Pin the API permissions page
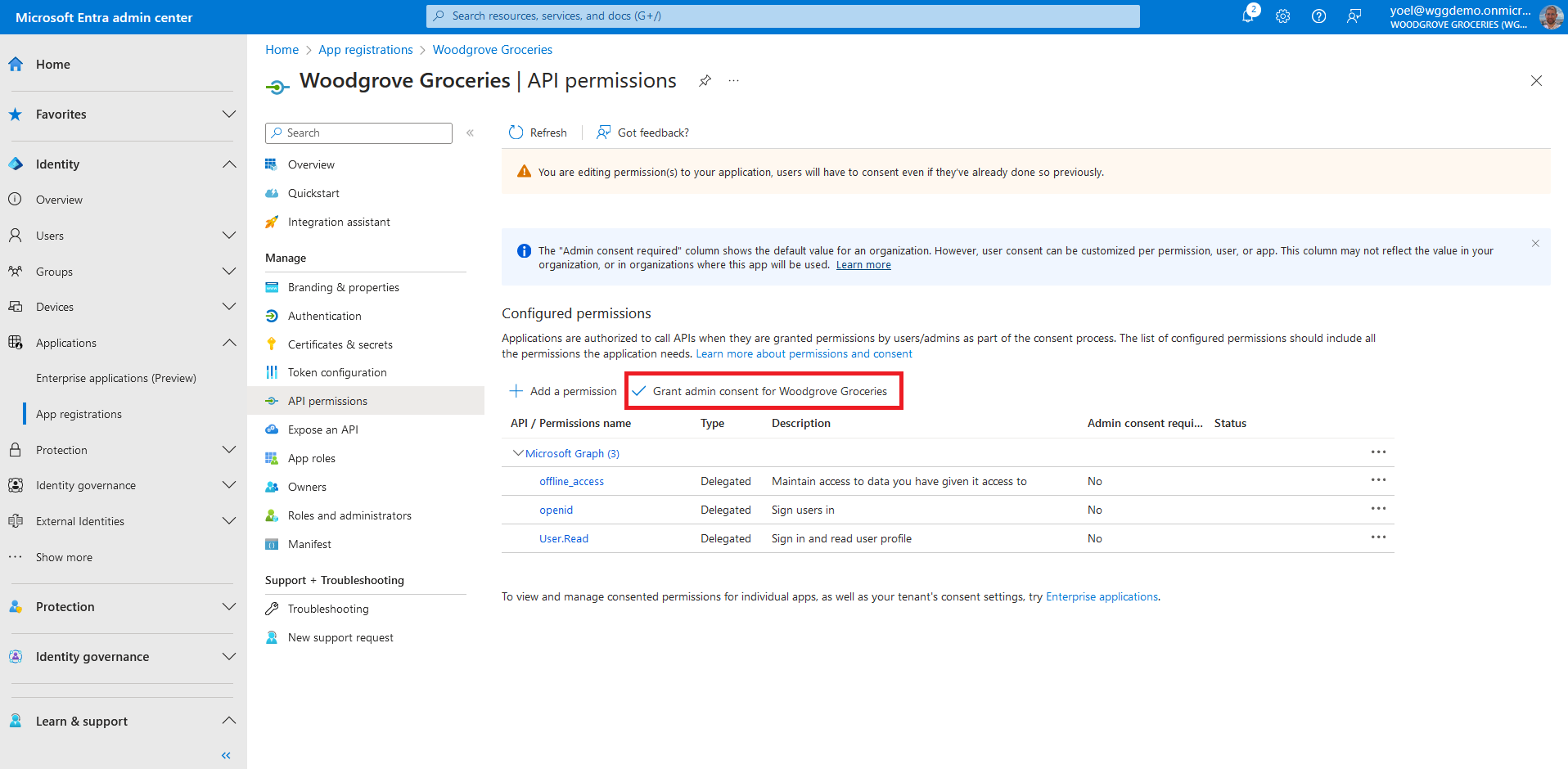Screen dimensions: 1568x769 coord(705,81)
